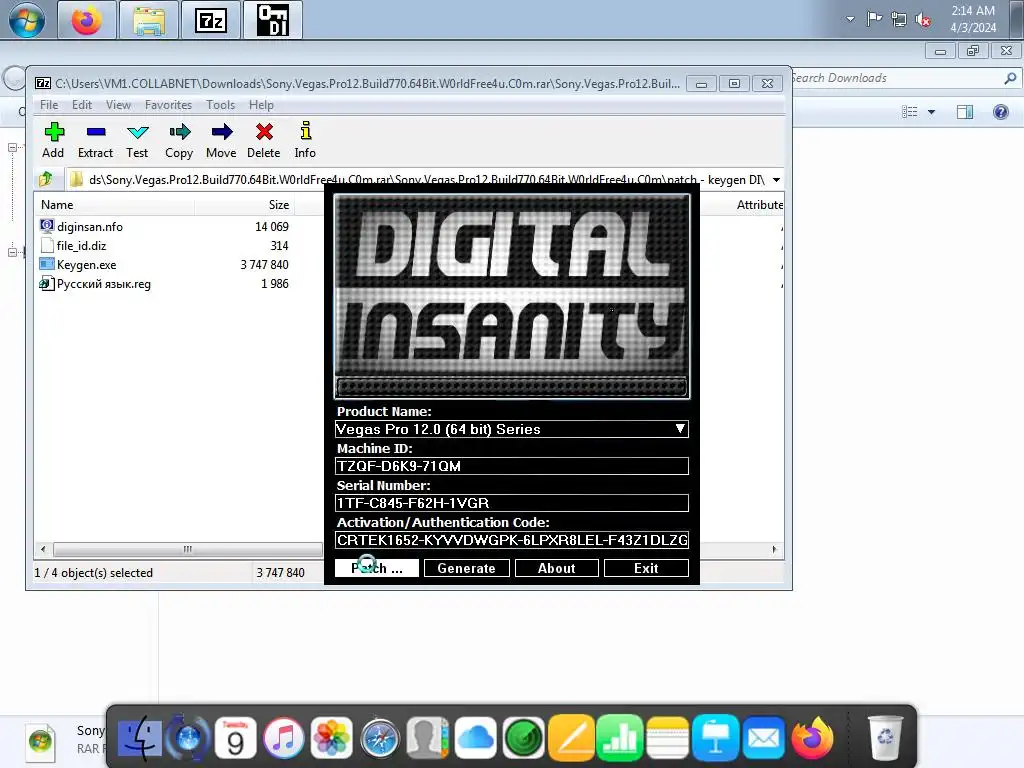Viewport: 1024px width, 768px height.
Task: Toggle the preview pane icon in Explorer
Action: (x=965, y=112)
